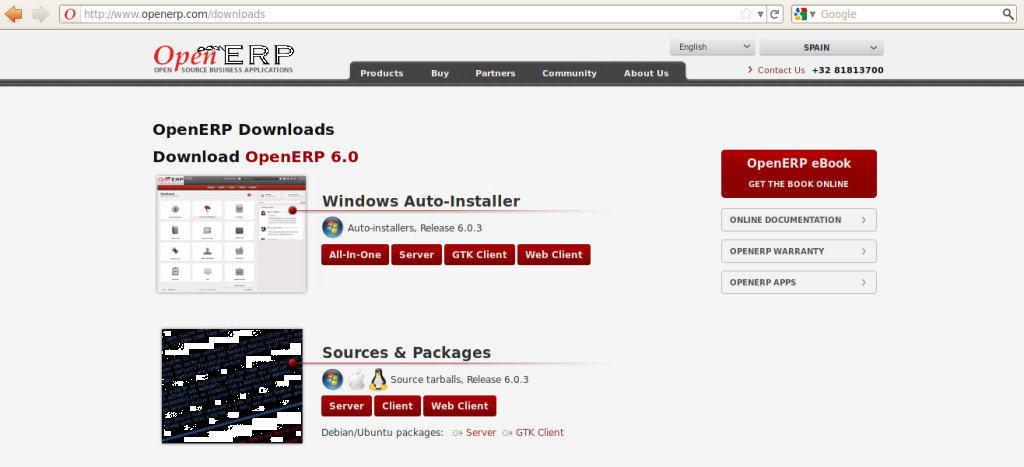Click the Apple logo under Sources & Packages
Viewport: 1024px width, 467px height.
pyautogui.click(x=356, y=380)
